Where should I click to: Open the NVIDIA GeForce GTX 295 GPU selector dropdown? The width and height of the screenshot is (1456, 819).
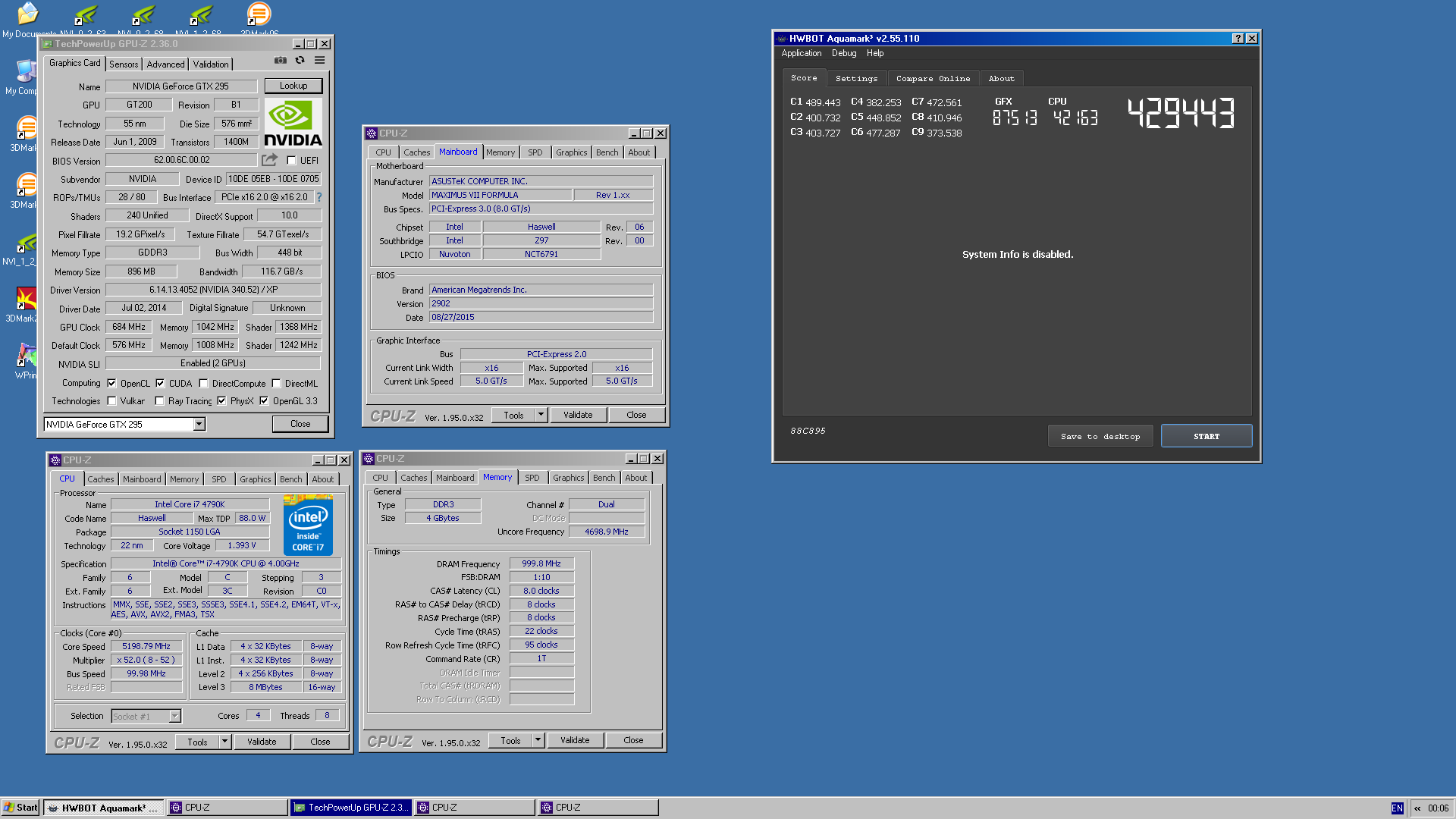point(199,425)
